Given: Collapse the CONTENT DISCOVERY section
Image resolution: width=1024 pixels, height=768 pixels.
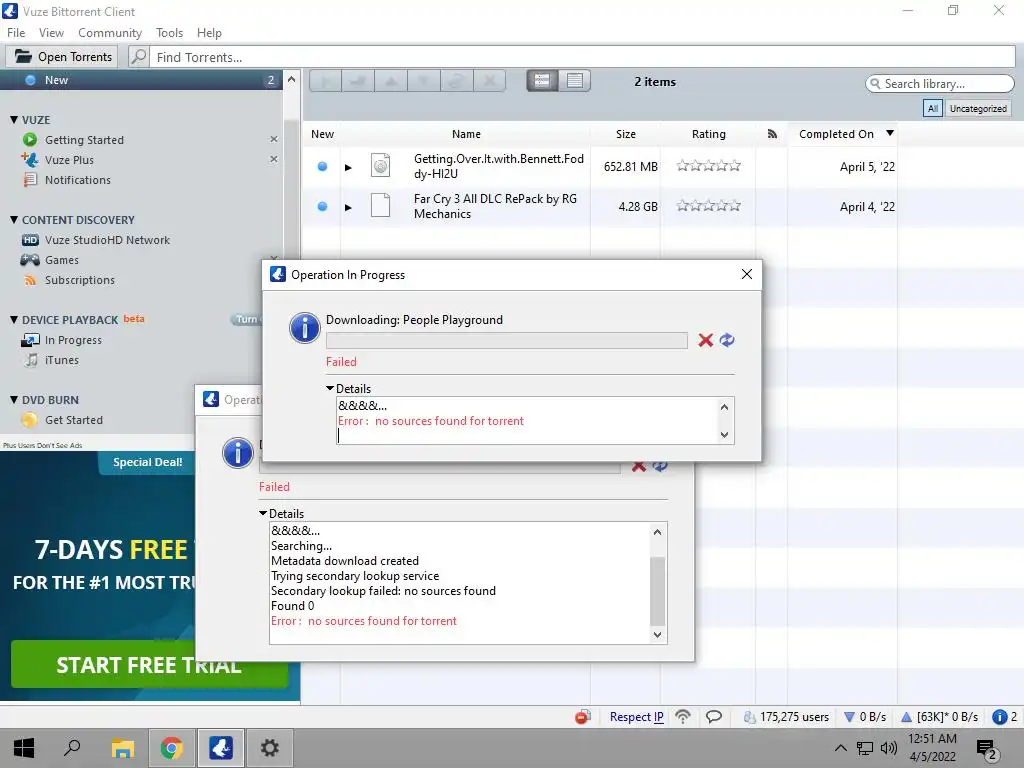Looking at the screenshot, I should pyautogui.click(x=14, y=219).
